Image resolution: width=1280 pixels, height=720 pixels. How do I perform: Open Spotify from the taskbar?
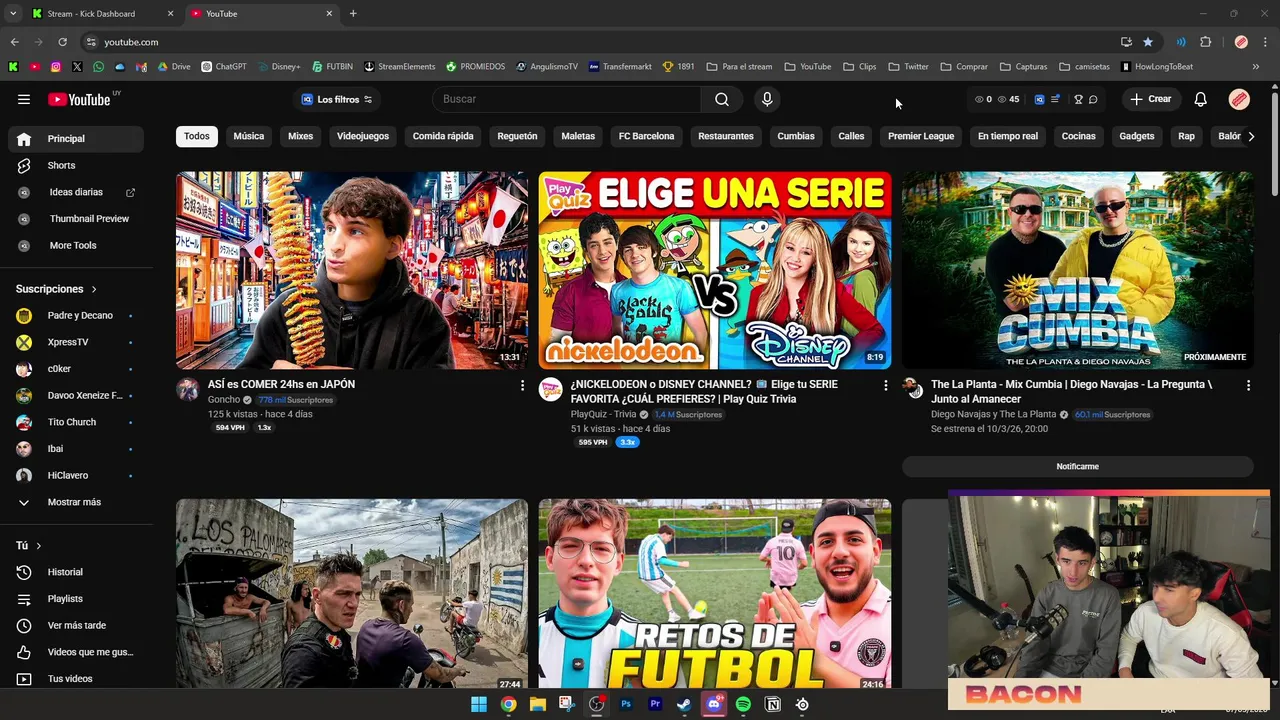pyautogui.click(x=743, y=704)
